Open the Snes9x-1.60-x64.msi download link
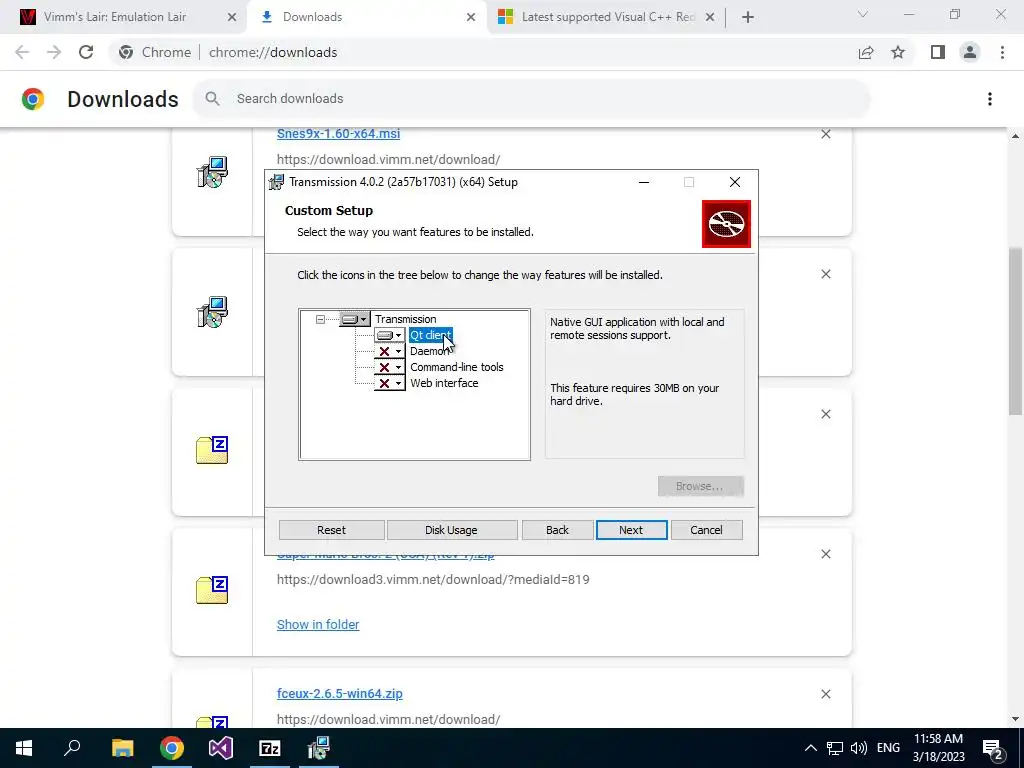 pyautogui.click(x=338, y=134)
